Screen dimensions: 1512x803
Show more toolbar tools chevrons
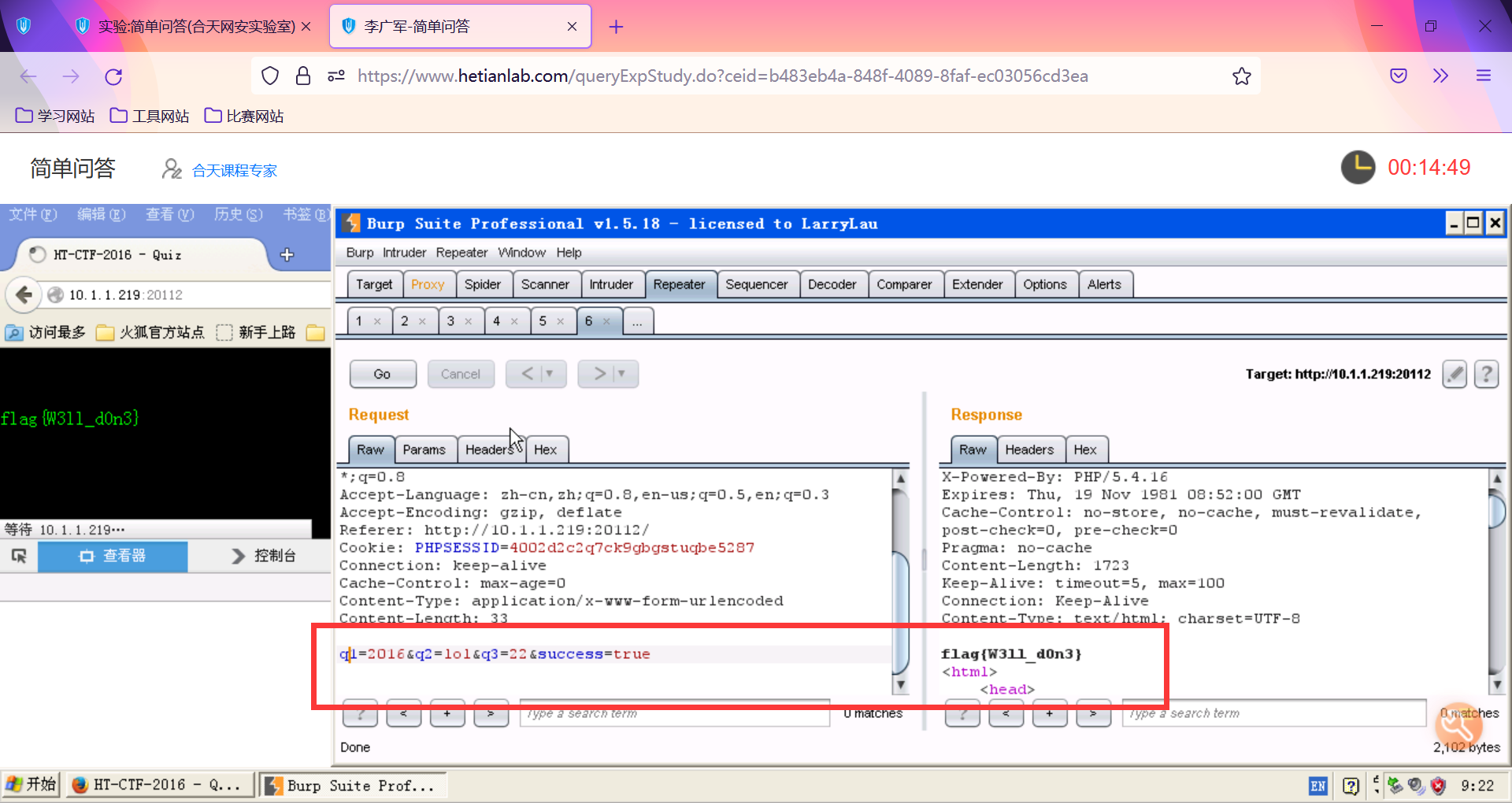pyautogui.click(x=1440, y=76)
